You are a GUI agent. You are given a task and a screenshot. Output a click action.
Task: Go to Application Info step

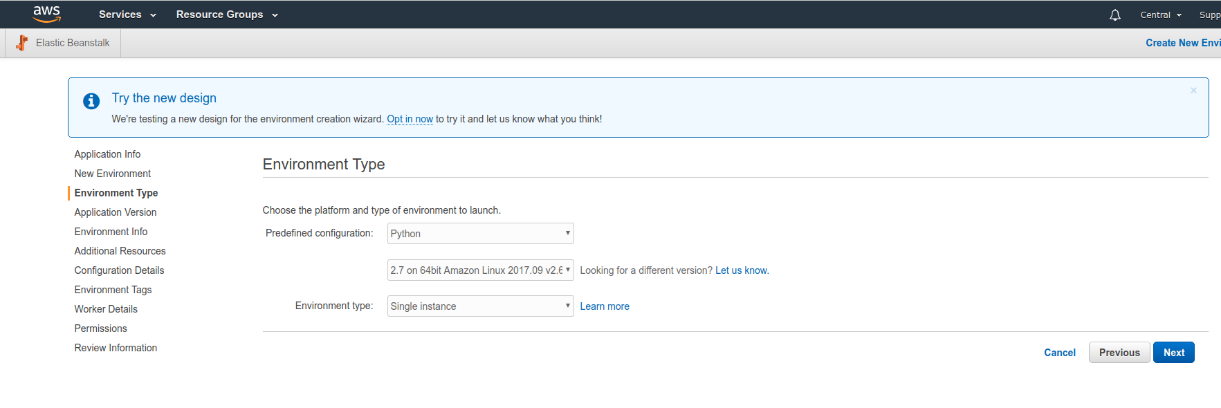107,154
